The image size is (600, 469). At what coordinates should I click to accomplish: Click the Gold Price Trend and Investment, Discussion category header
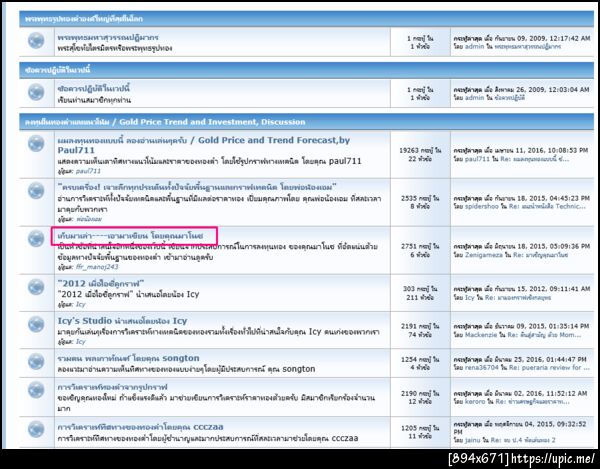coord(165,122)
